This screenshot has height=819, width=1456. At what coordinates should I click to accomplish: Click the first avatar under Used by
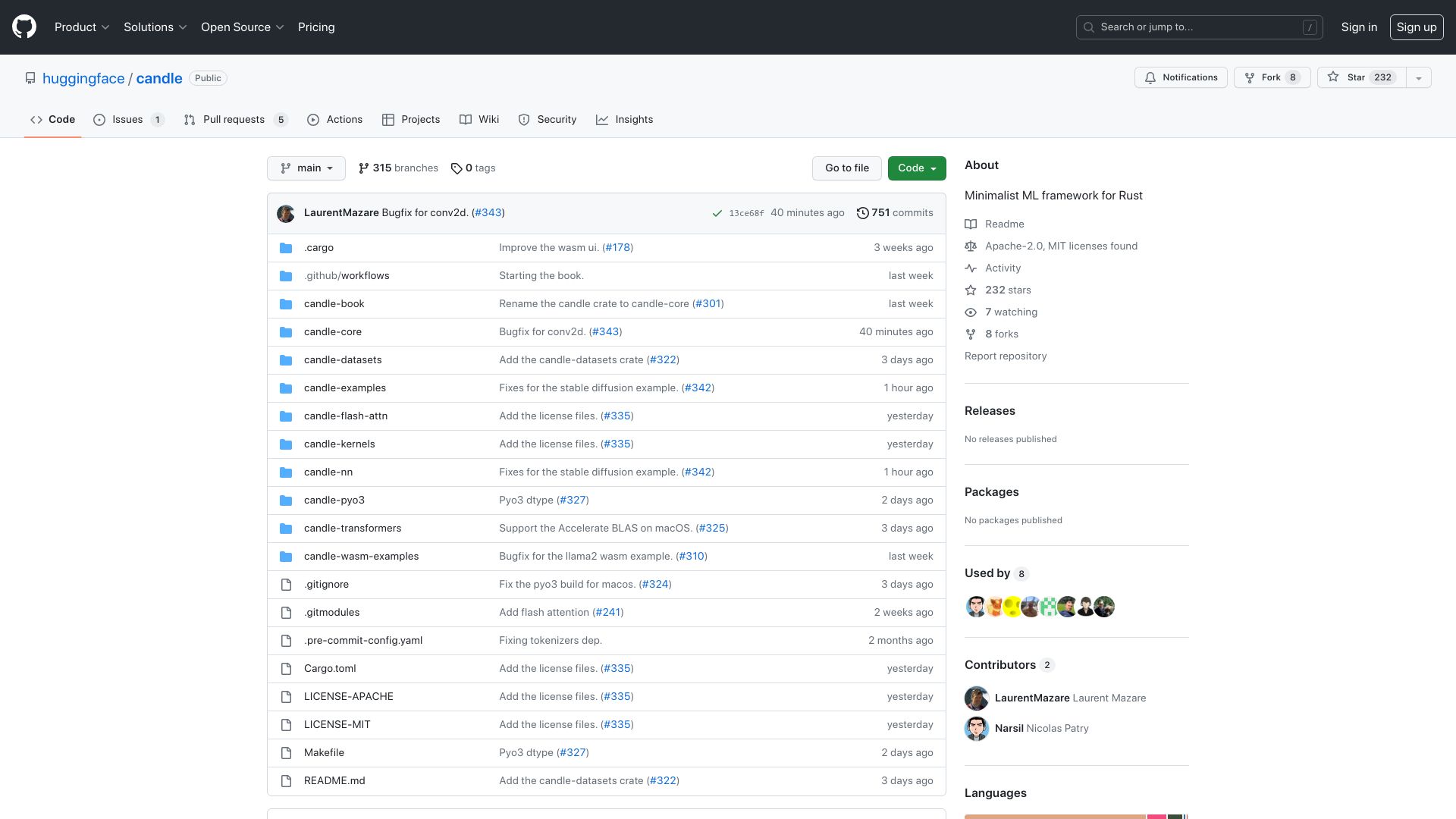tap(975, 607)
